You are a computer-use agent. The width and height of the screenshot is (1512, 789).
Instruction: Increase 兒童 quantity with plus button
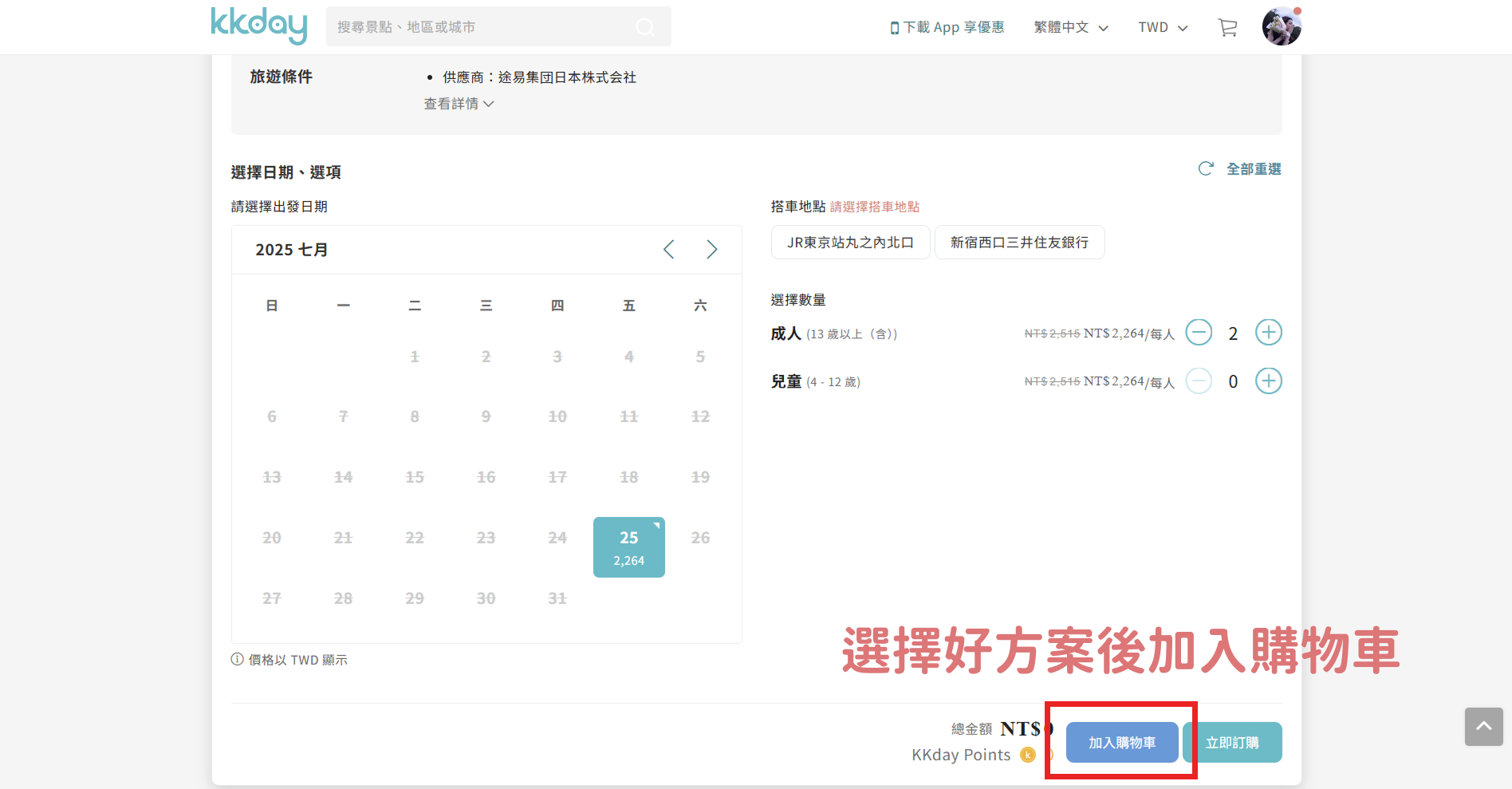point(1268,381)
